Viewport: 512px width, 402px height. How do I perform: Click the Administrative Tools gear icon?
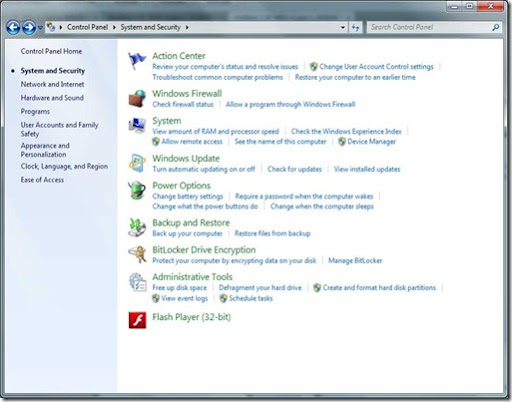tap(137, 282)
